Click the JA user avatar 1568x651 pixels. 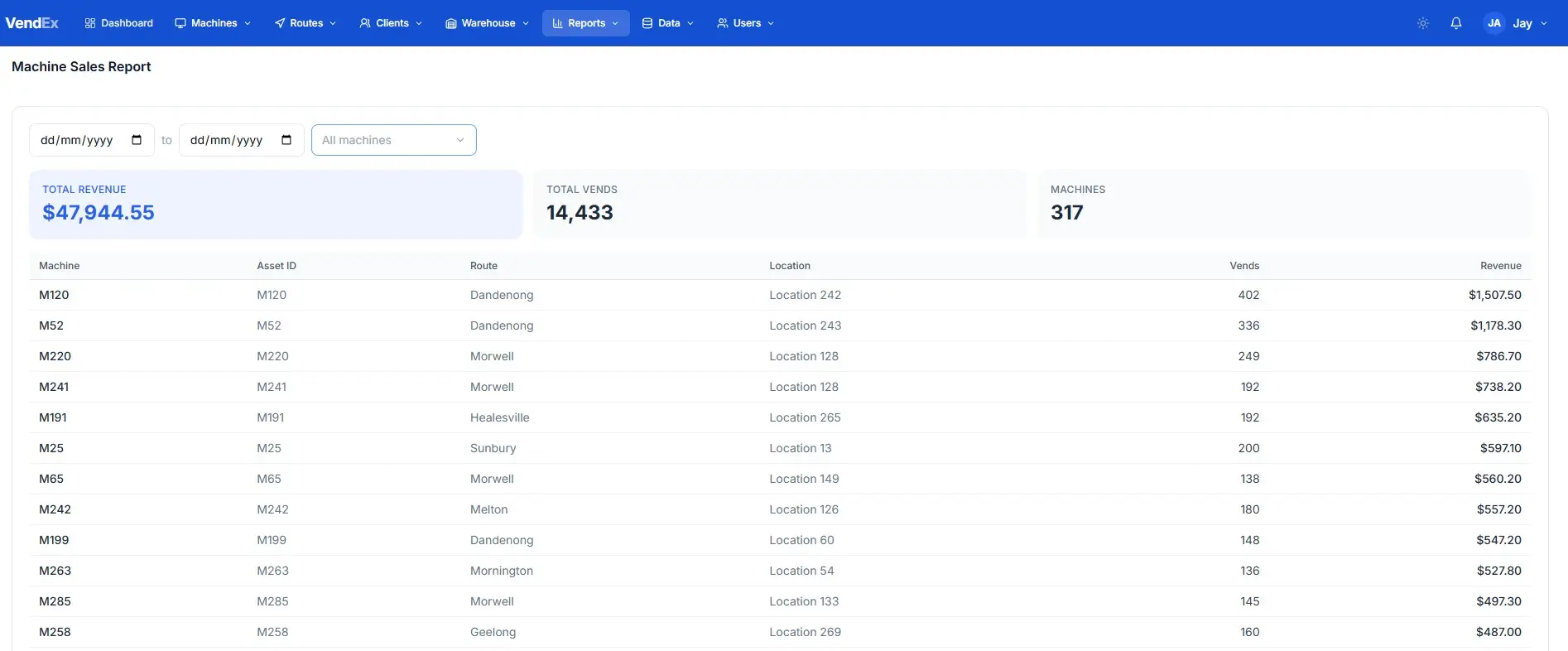pos(1494,23)
